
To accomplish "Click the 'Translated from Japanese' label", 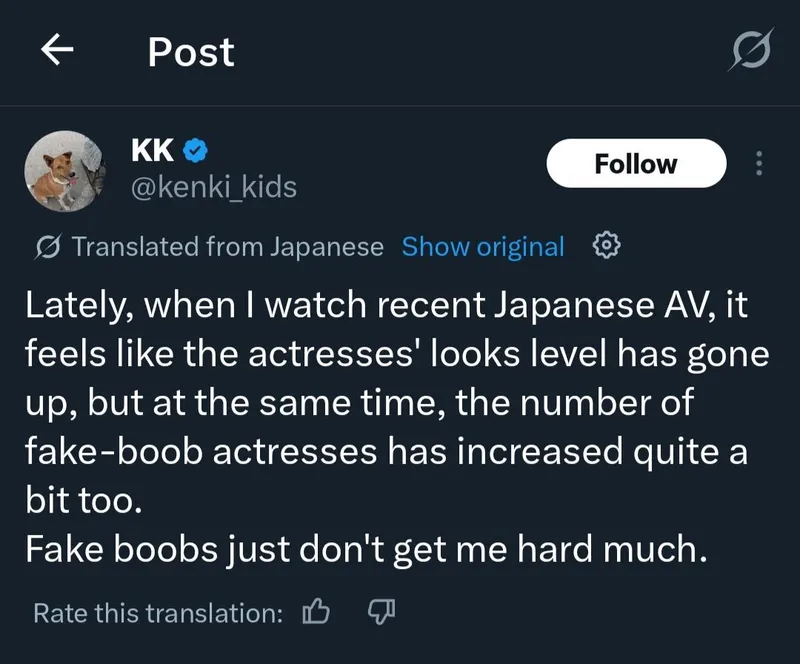I will point(227,246).
